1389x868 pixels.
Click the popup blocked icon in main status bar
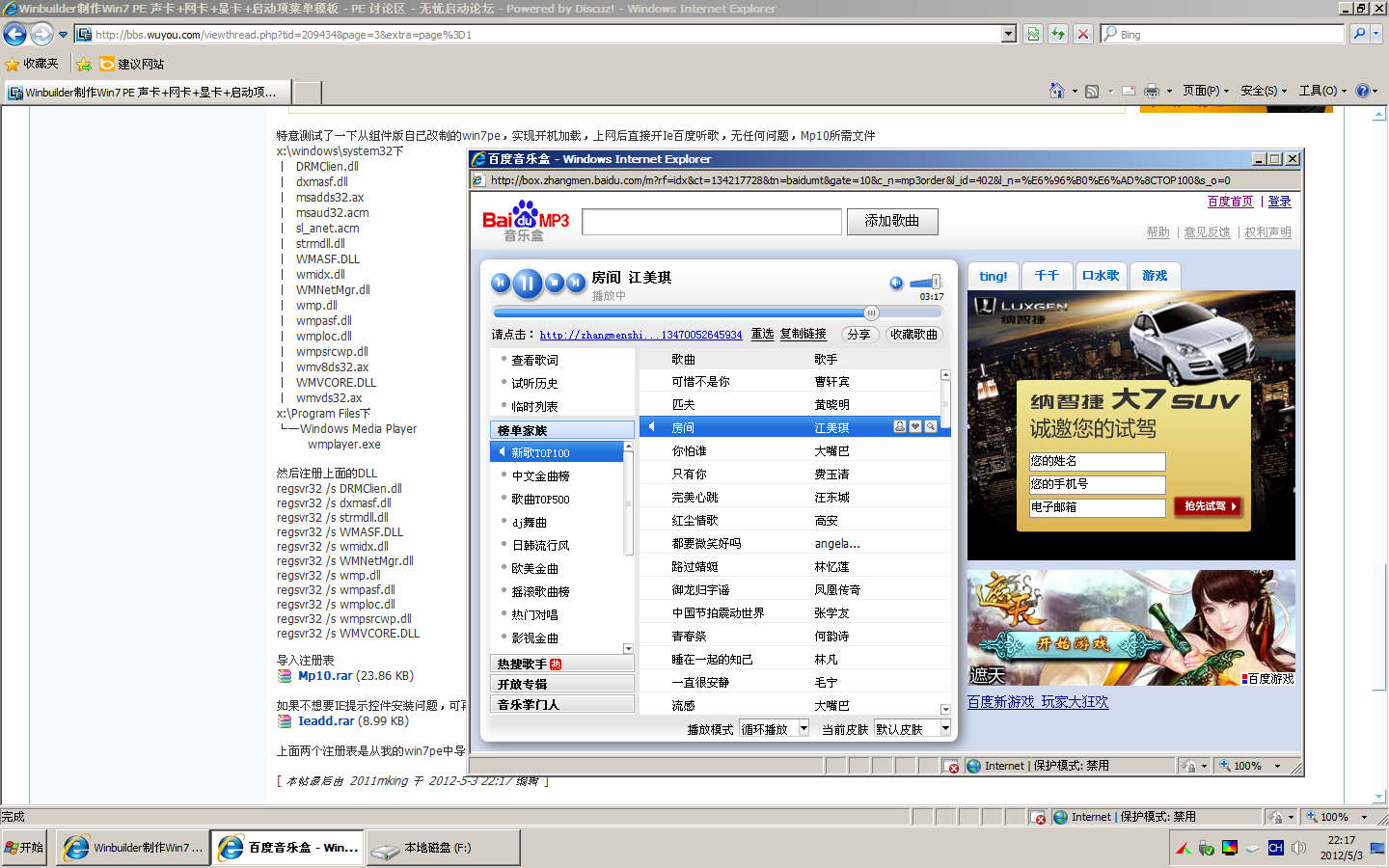(x=1038, y=817)
